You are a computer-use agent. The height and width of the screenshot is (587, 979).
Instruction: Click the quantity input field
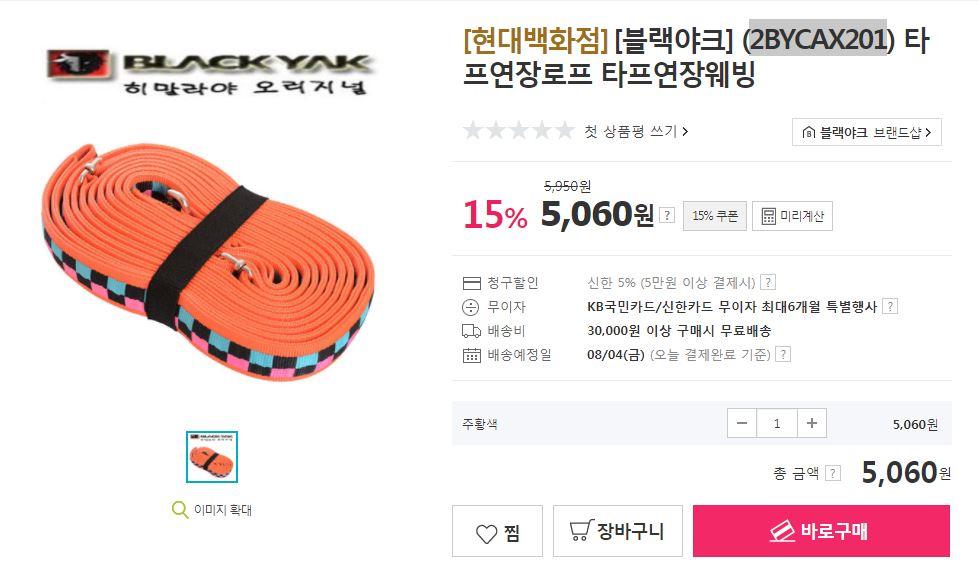pos(777,423)
